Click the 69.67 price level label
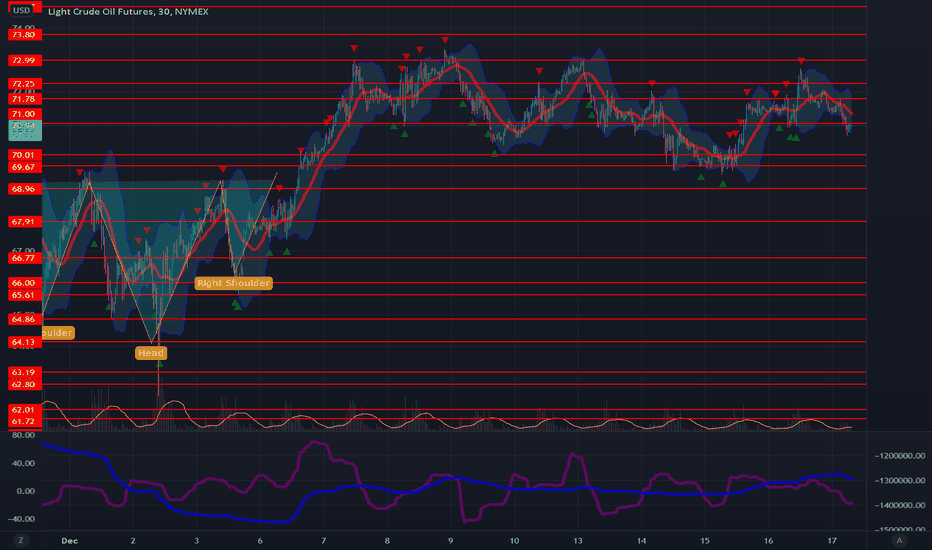The image size is (932, 550). coord(24,167)
